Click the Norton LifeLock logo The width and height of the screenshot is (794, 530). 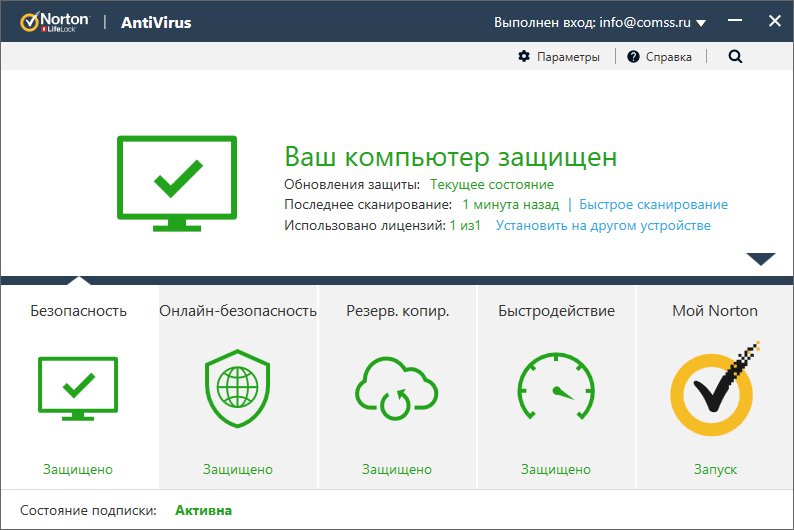point(55,22)
